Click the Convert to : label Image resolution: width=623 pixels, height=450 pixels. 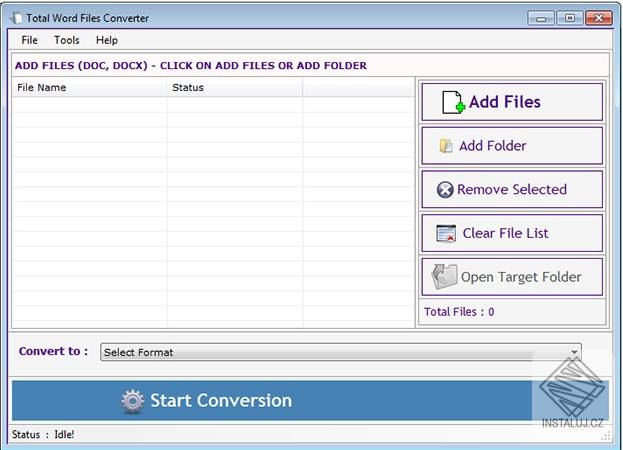coord(53,351)
